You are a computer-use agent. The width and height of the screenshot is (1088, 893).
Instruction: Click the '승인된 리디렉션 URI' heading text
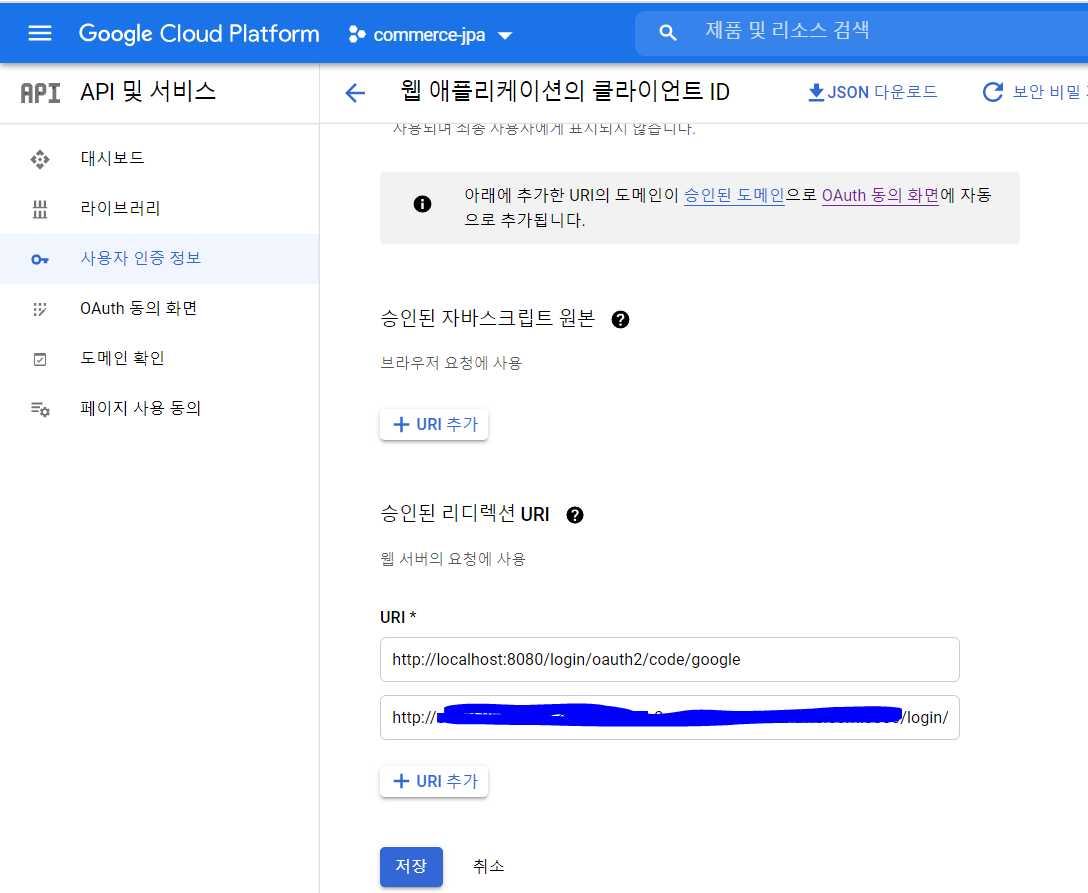point(465,513)
